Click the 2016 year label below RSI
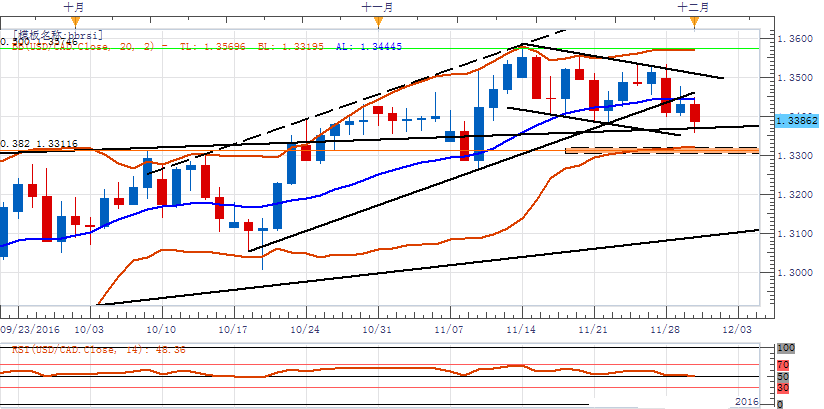This screenshot has height=409, width=824. [747, 402]
